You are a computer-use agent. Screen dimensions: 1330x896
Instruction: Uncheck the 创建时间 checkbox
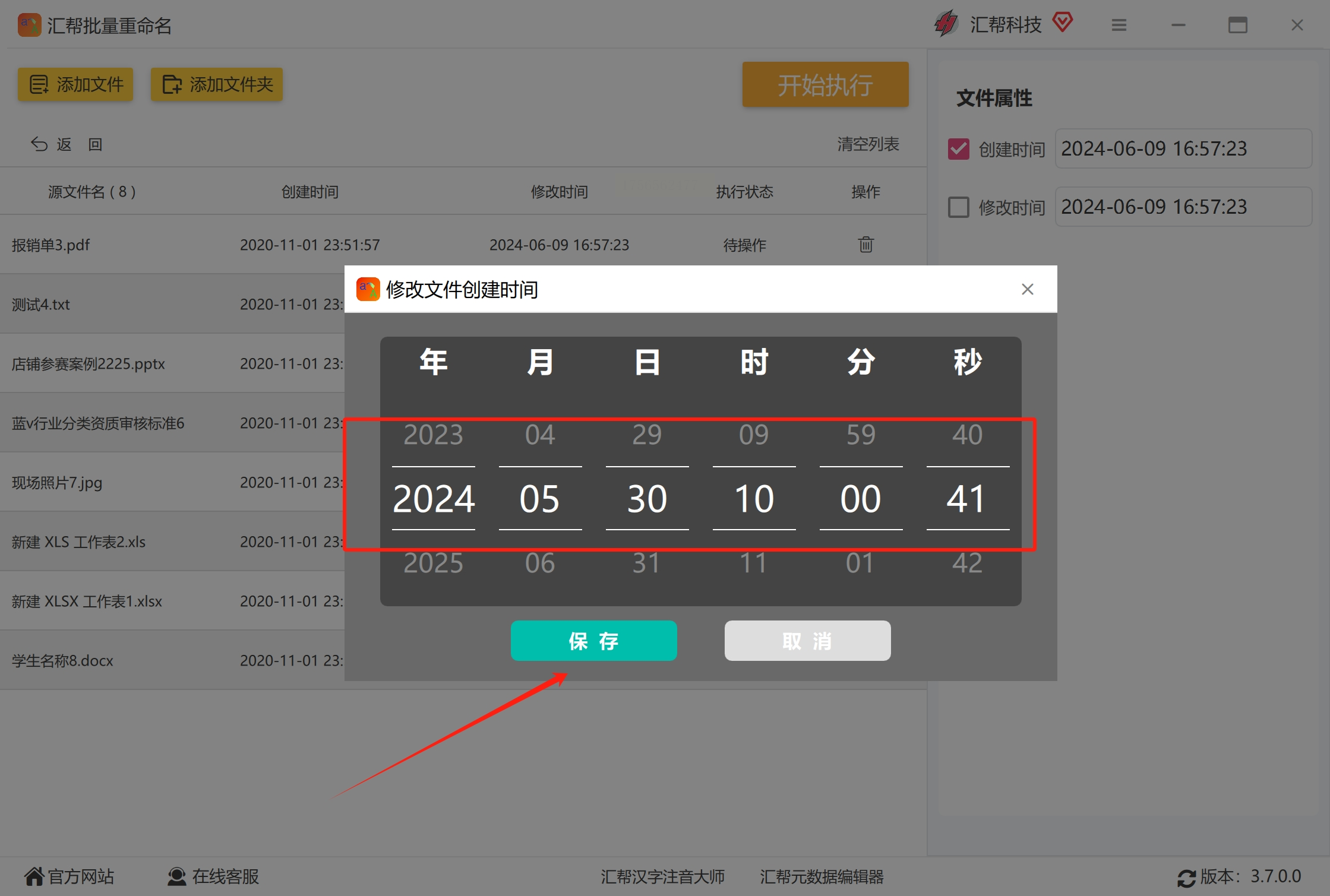pyautogui.click(x=958, y=148)
